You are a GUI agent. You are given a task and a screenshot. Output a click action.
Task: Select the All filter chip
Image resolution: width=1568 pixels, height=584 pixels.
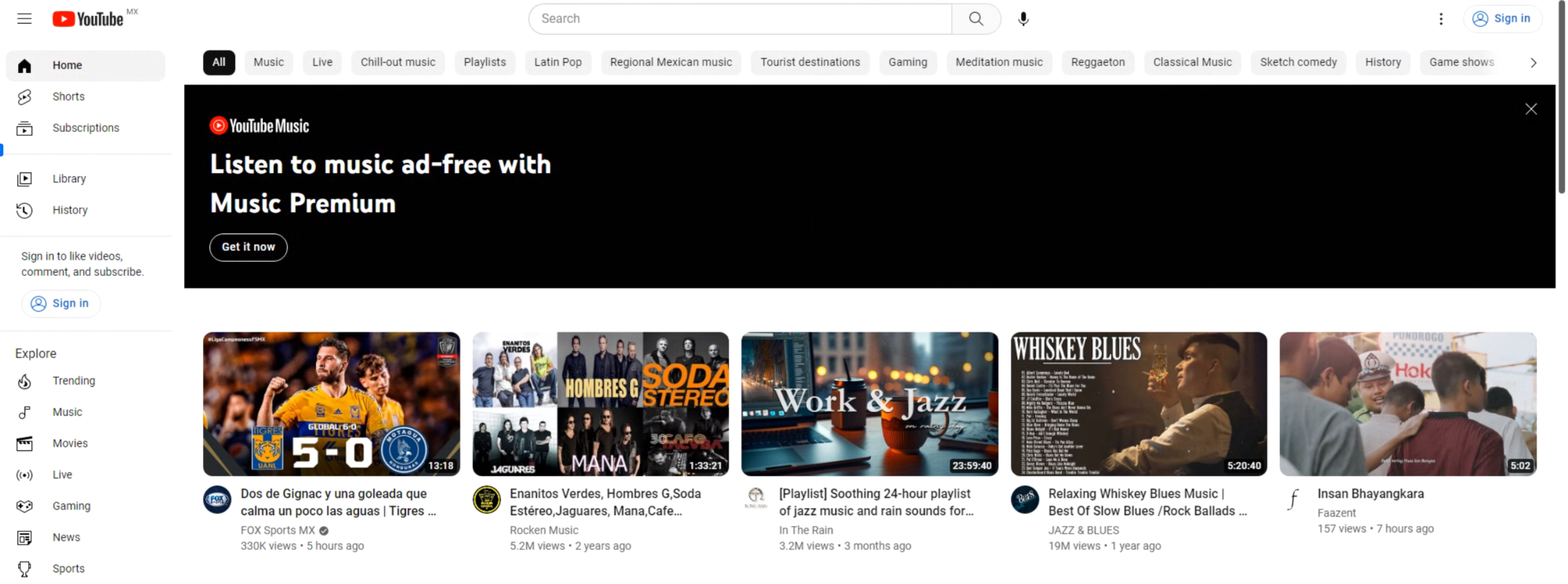(219, 62)
